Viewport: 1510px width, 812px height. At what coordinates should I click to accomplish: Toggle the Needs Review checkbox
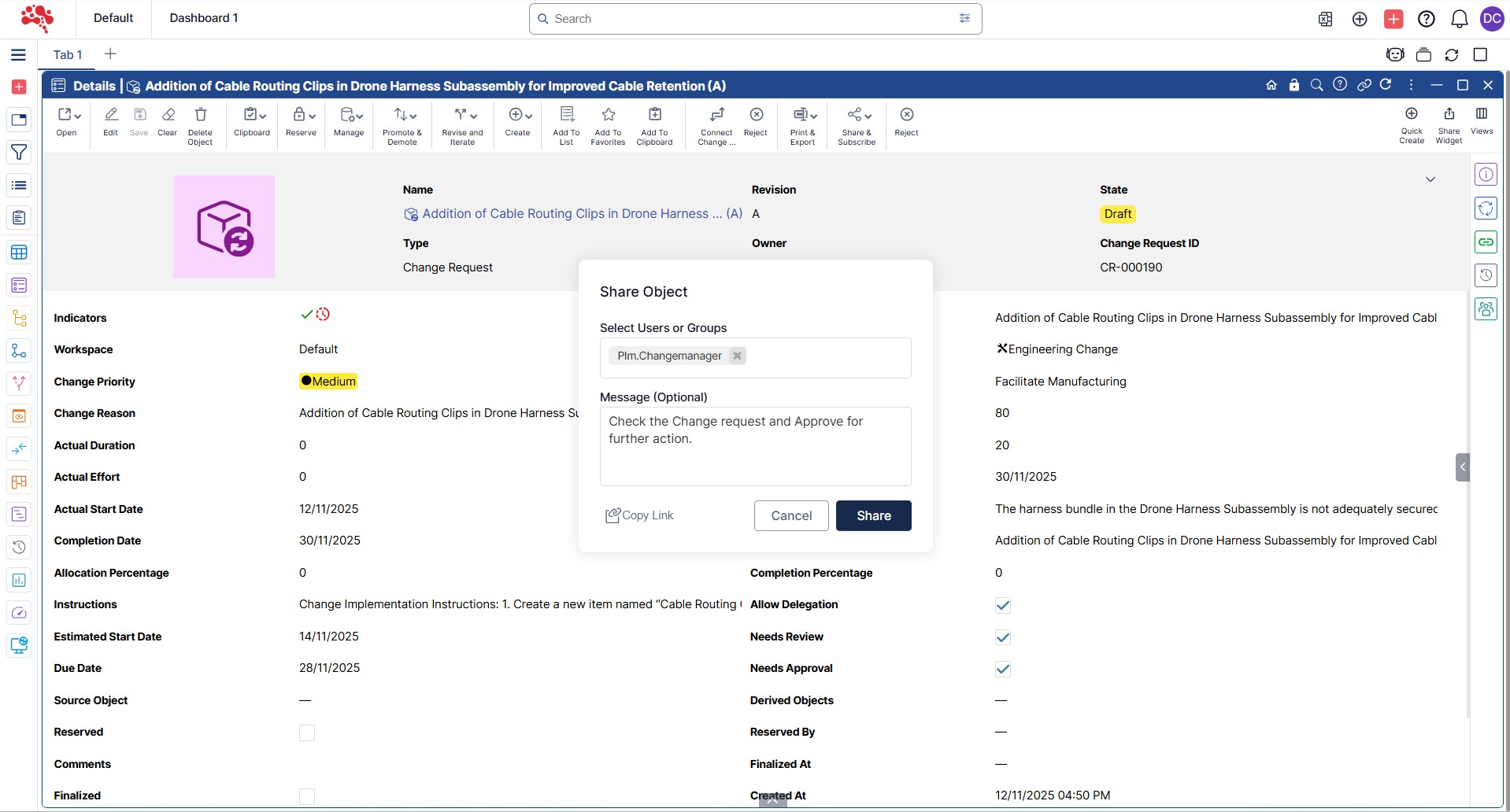1002,637
